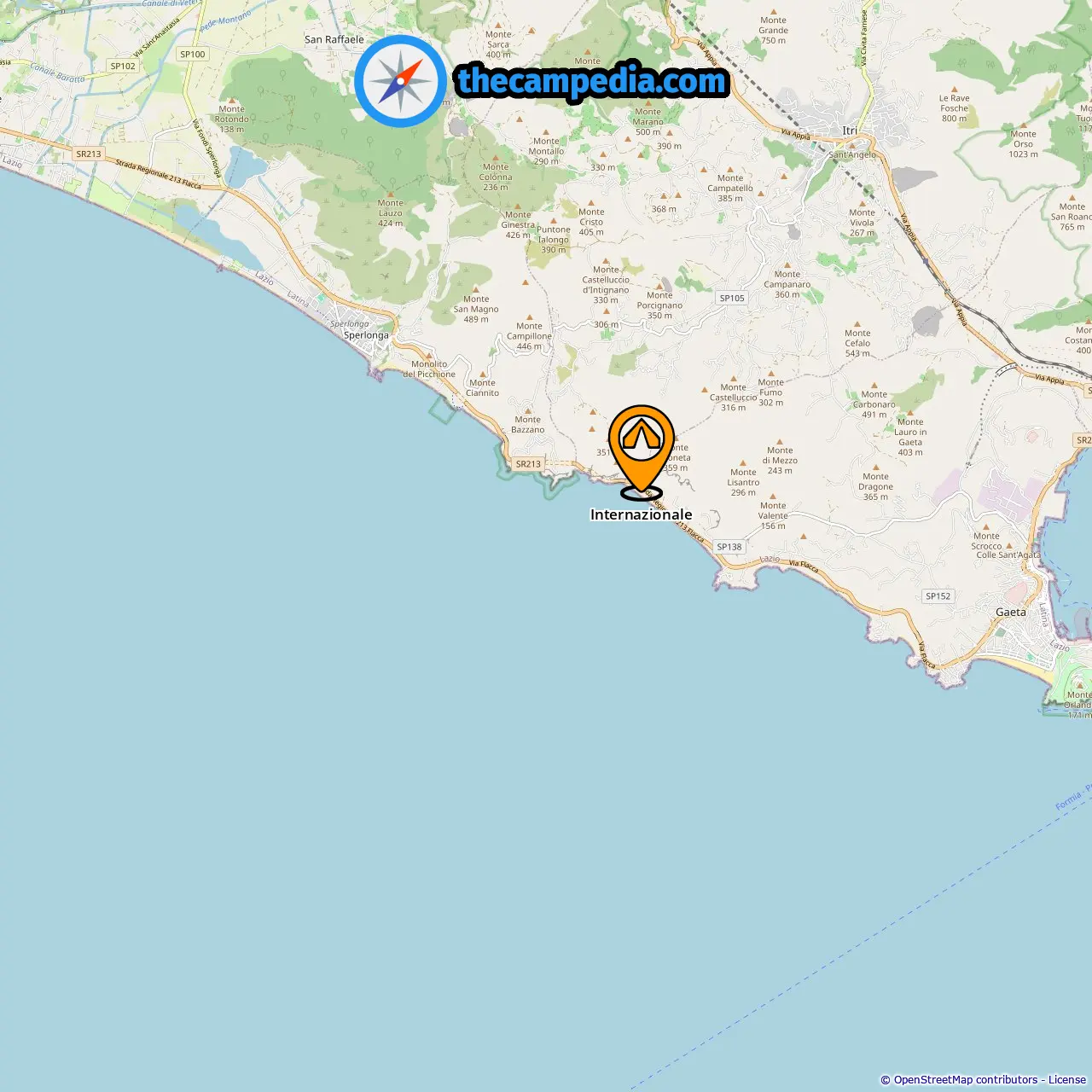Open the License link
1092x1092 pixels.
click(1067, 1079)
